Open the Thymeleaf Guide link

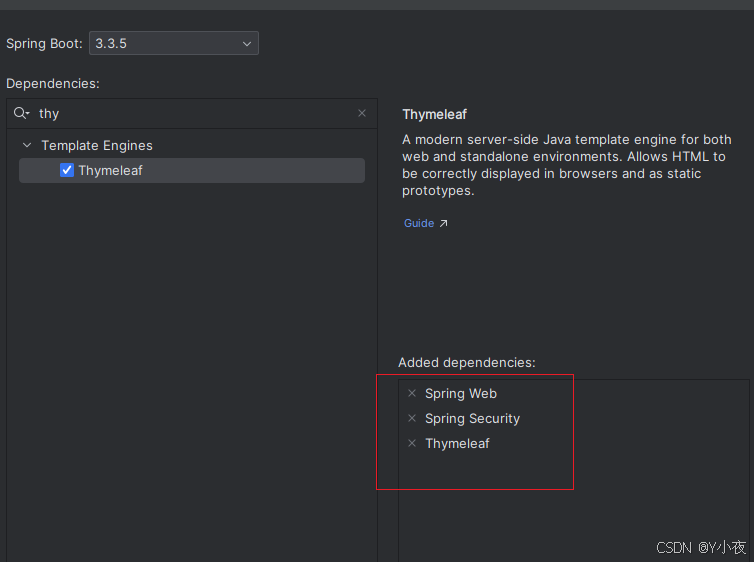pyautogui.click(x=419, y=223)
